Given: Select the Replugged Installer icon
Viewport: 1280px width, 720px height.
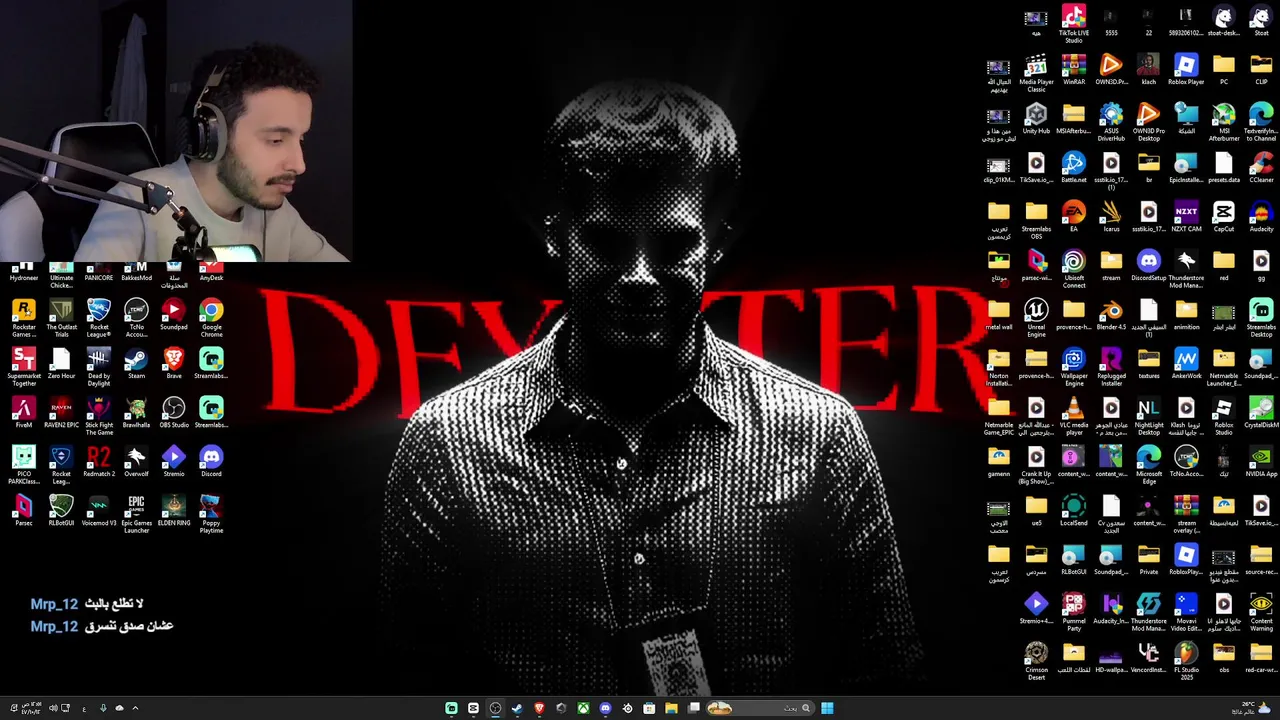Looking at the screenshot, I should click(x=1111, y=367).
